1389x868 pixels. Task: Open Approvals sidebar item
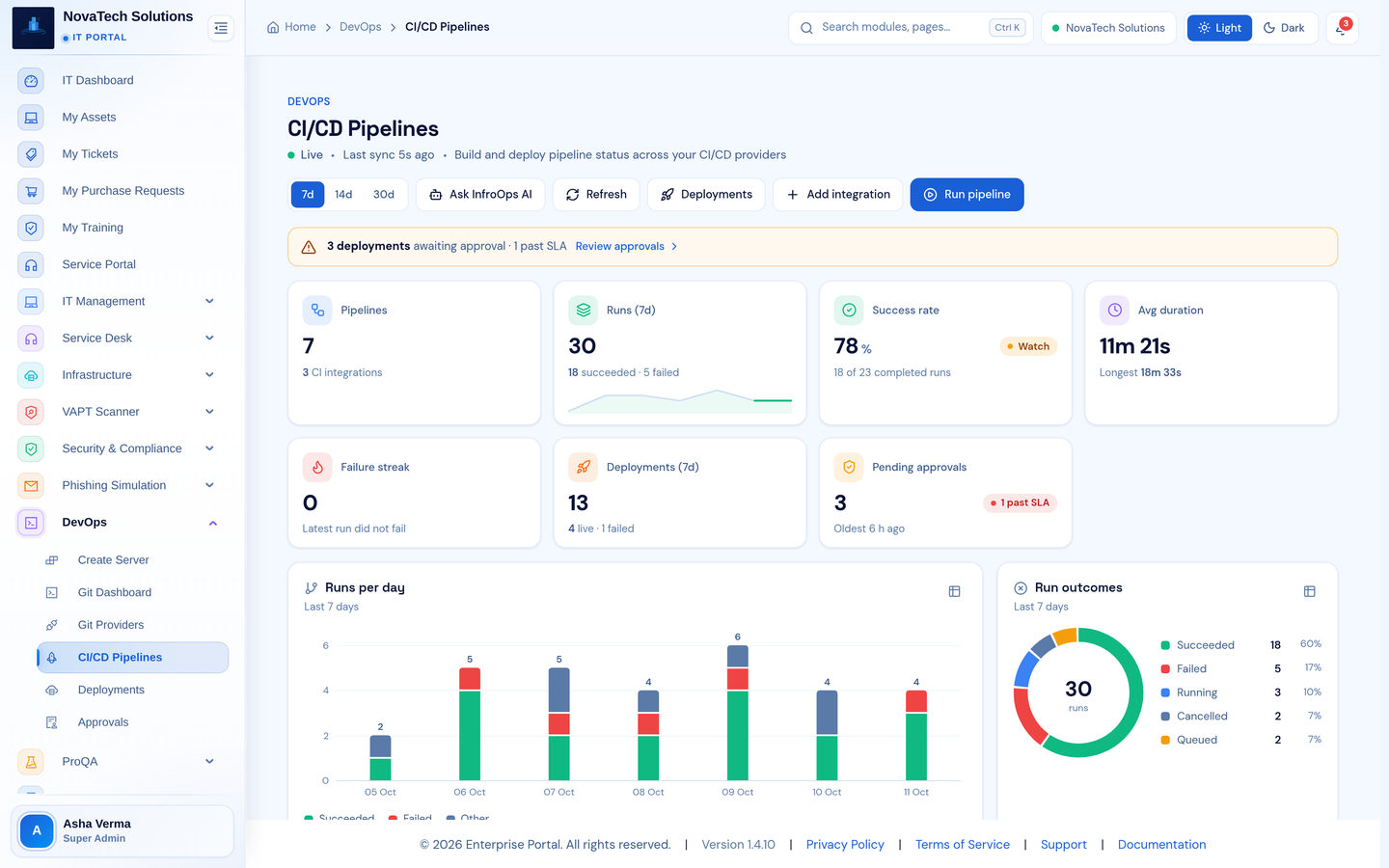(133, 722)
